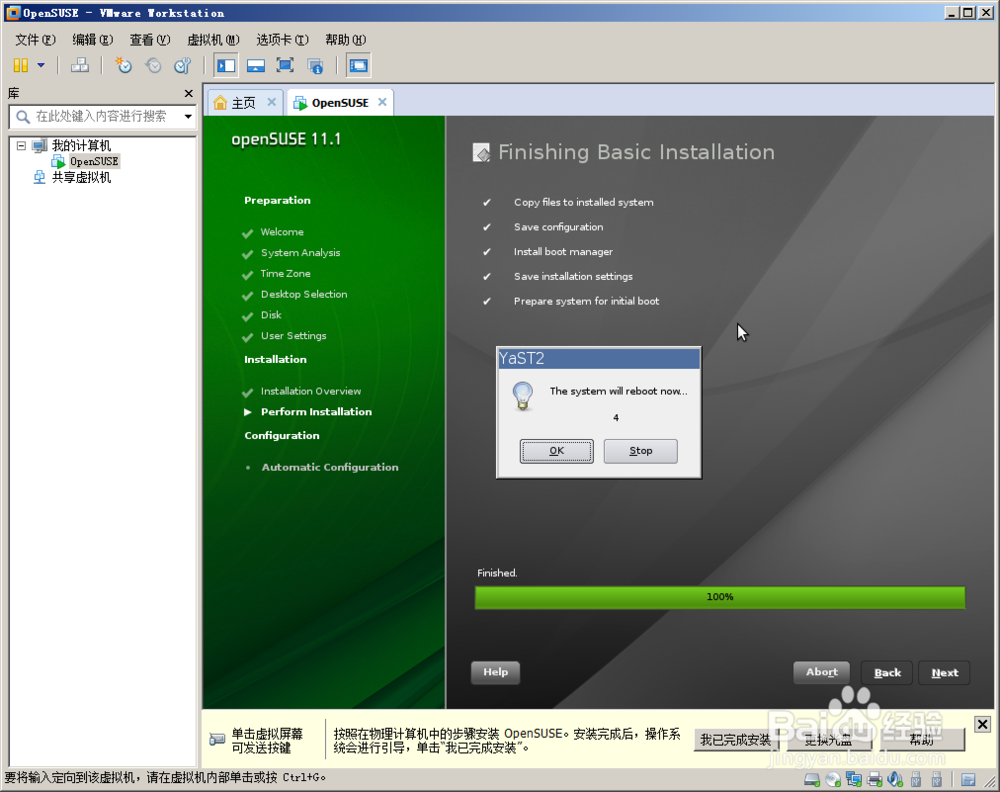
Task: Click the printer status bar icon
Action: click(875, 779)
